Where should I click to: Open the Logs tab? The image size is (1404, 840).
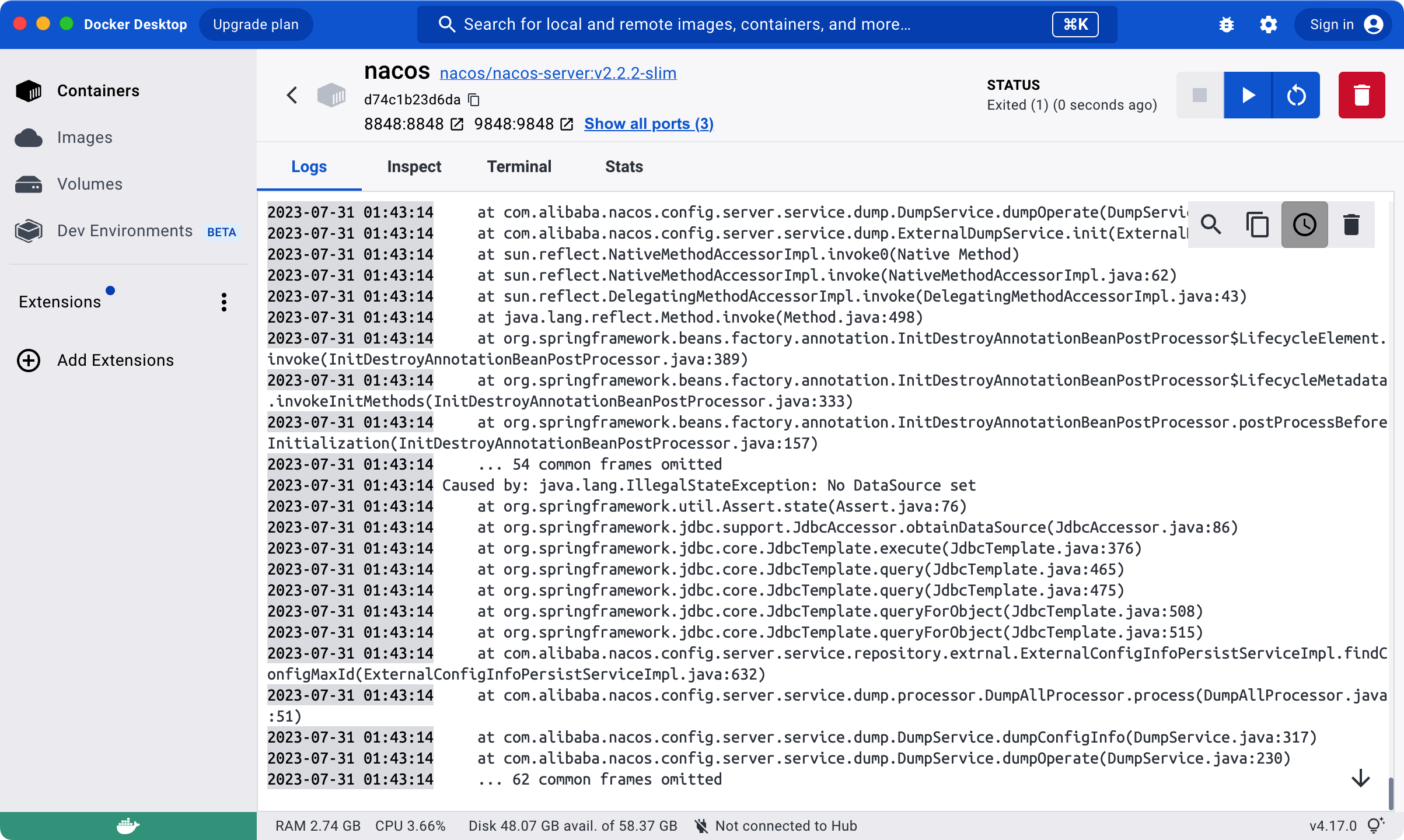[309, 166]
